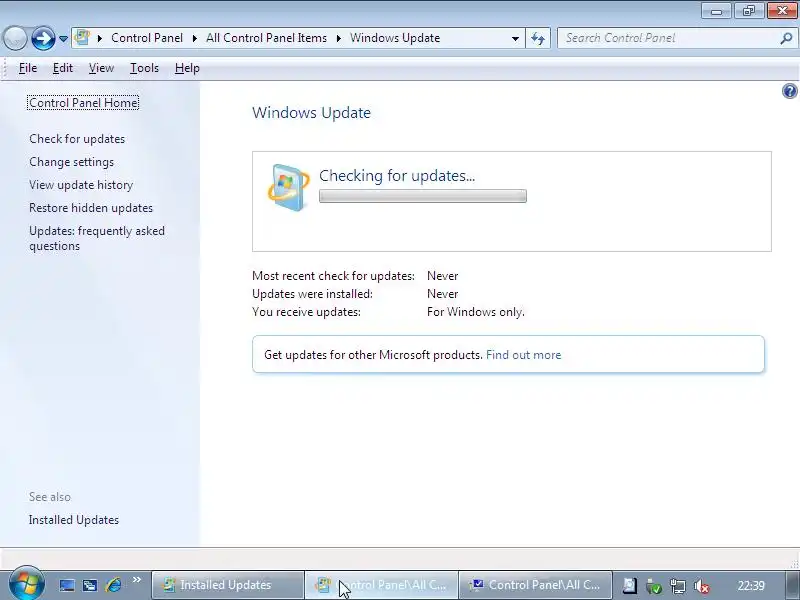The height and width of the screenshot is (600, 800).
Task: Open the Help menu
Action: 187,68
